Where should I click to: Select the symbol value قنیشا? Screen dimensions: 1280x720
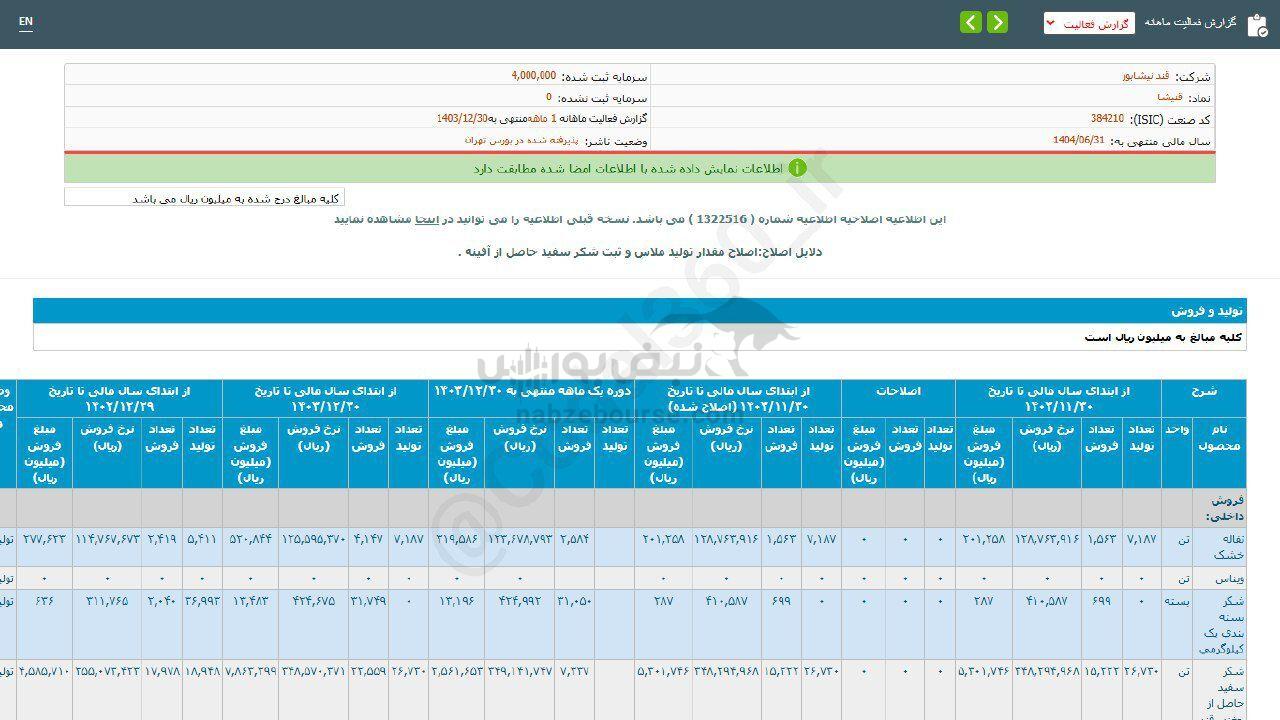[1169, 97]
